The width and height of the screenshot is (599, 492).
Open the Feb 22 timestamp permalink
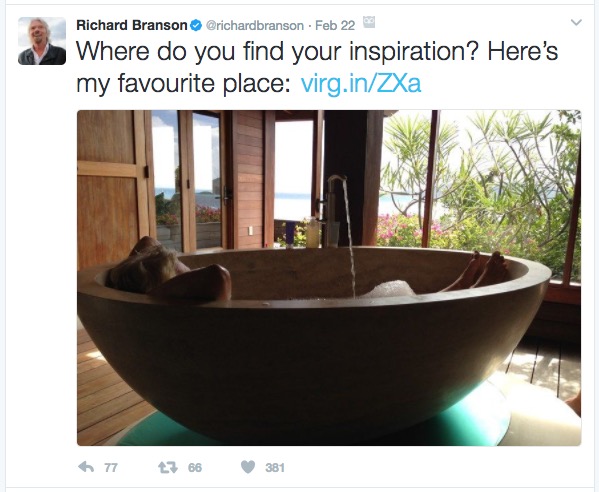tap(335, 26)
